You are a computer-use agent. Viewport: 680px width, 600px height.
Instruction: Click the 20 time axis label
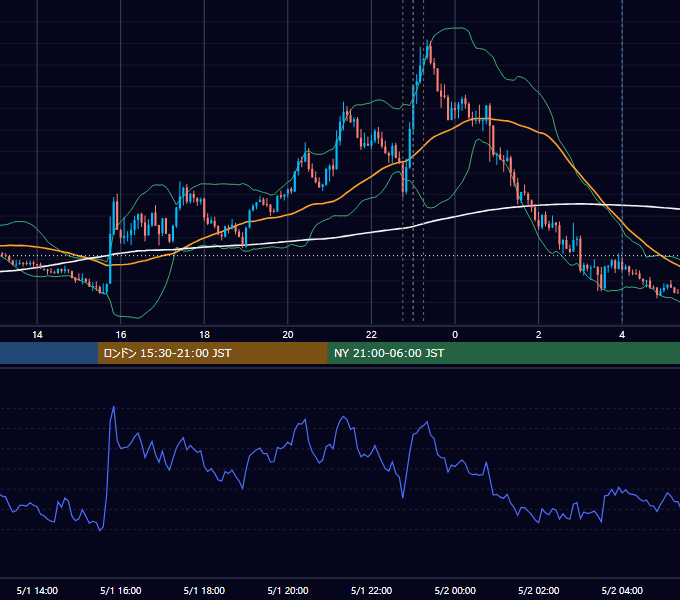(288, 335)
